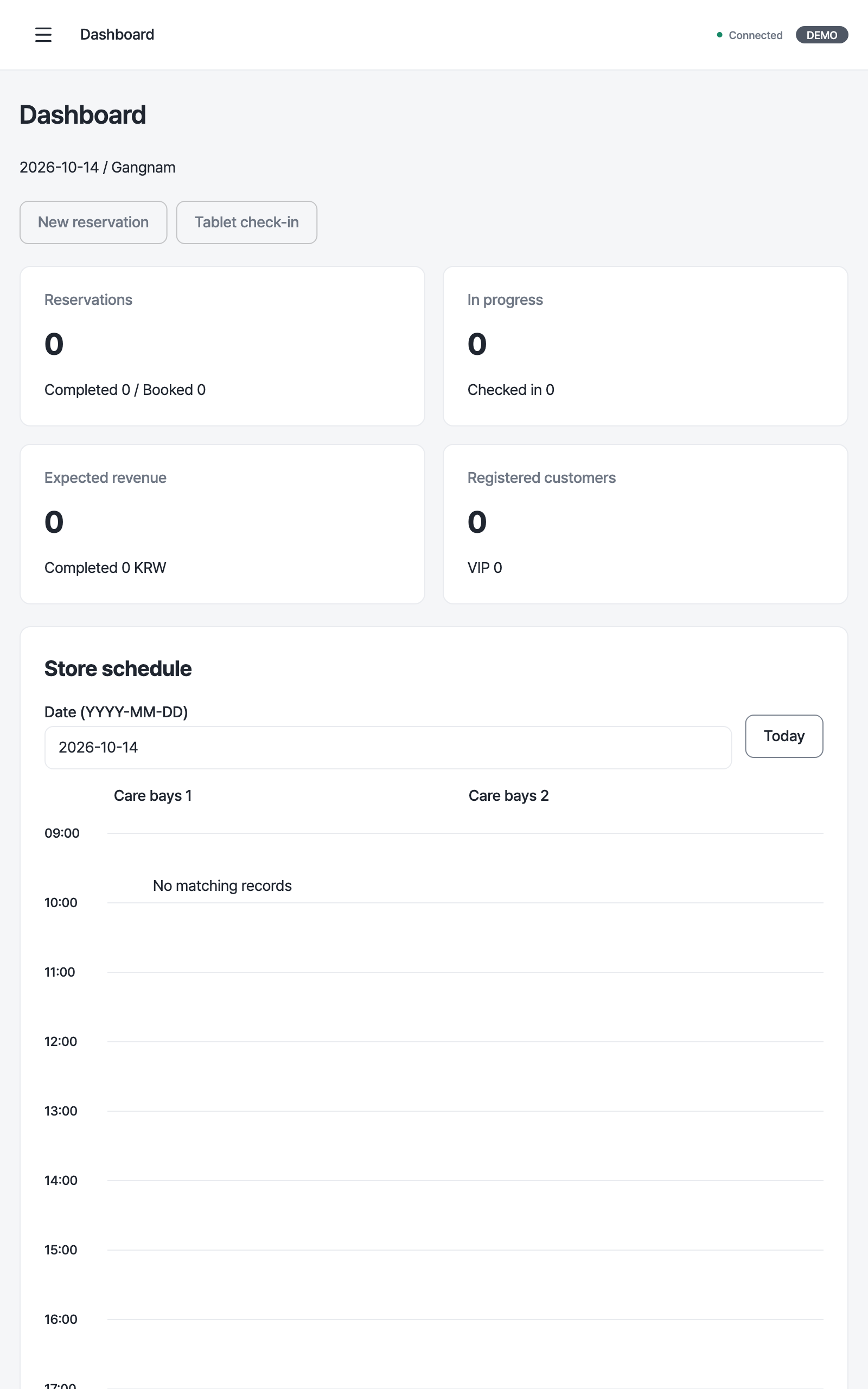868x1389 pixels.
Task: Click the New reservation button
Action: tap(93, 222)
